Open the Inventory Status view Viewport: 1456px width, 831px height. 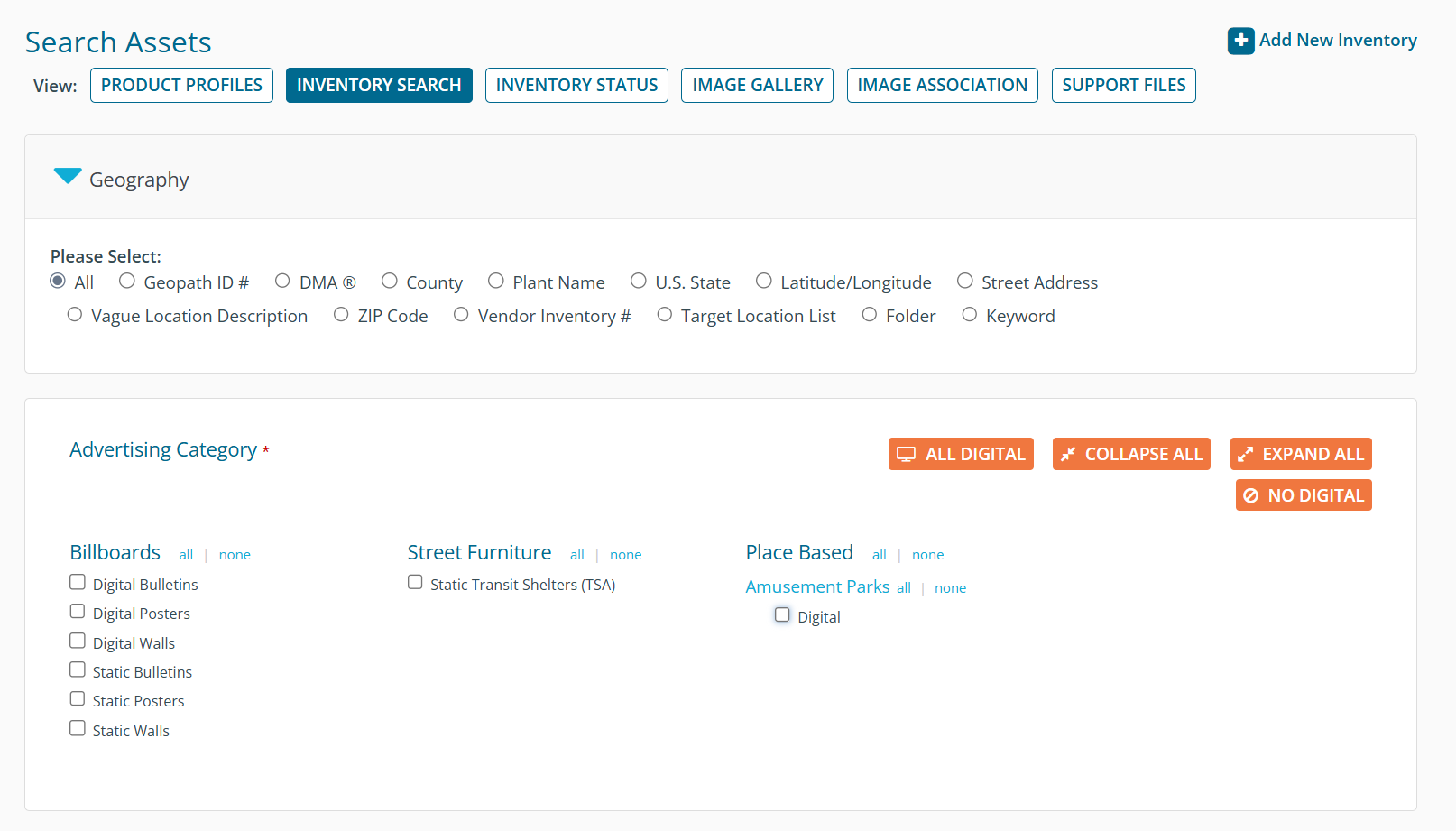point(576,86)
